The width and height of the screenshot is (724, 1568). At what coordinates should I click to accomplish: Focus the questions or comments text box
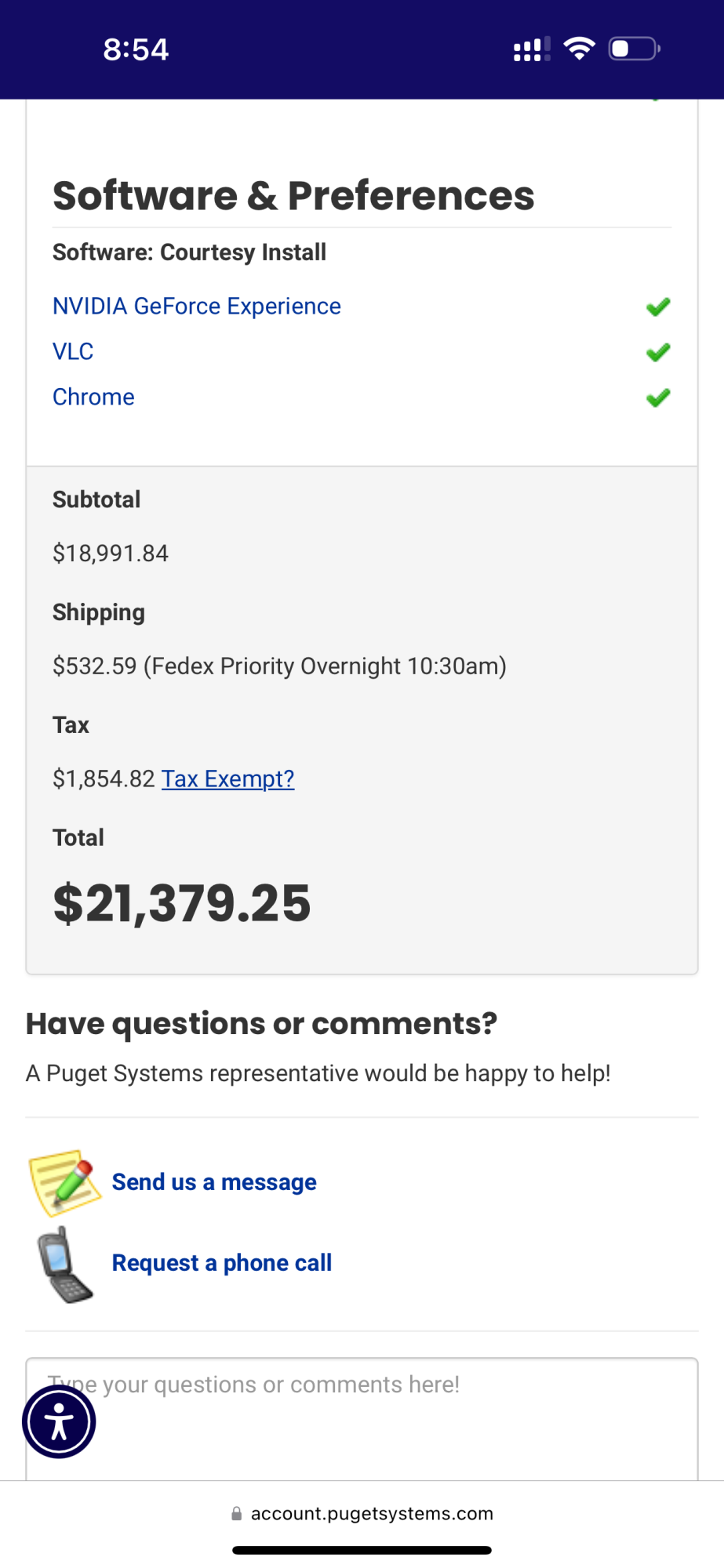pos(392,1419)
